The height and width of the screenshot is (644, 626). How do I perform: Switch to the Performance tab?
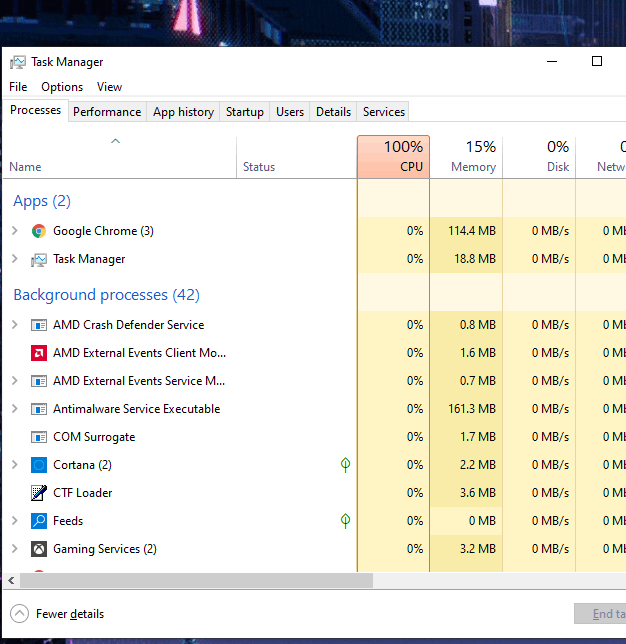(107, 112)
